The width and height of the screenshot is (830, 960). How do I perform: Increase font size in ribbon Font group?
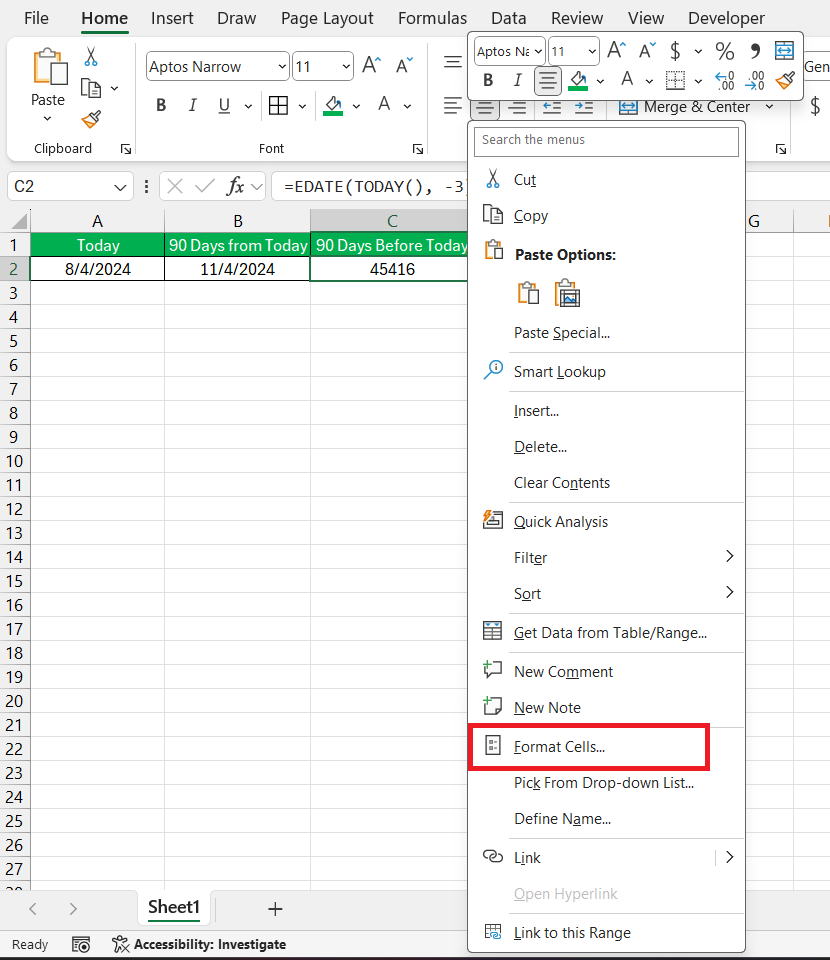[372, 65]
